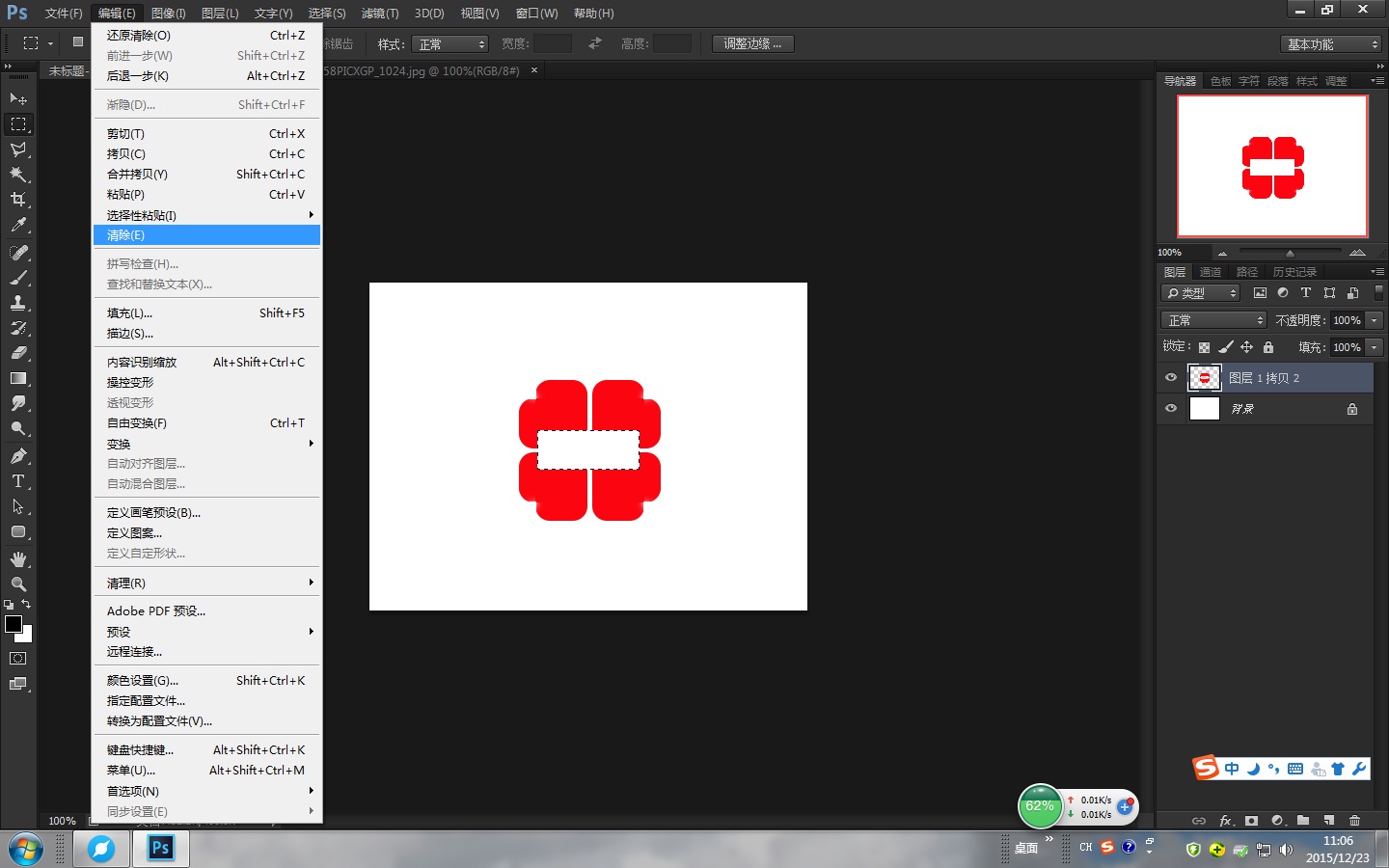Image resolution: width=1389 pixels, height=868 pixels.
Task: Open the layer blend mode 正常 dropdown
Action: (1213, 320)
